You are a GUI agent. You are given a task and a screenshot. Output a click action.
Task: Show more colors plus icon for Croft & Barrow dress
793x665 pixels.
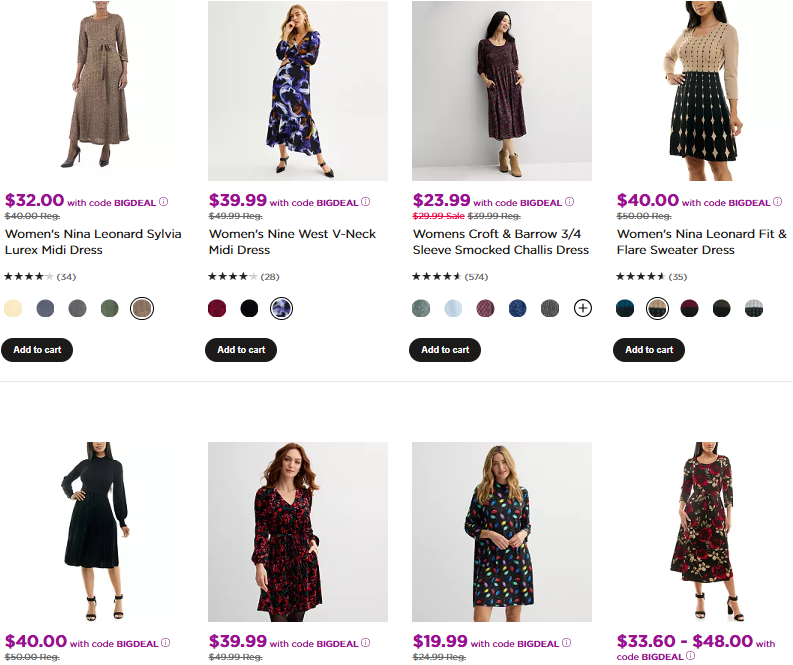(583, 308)
